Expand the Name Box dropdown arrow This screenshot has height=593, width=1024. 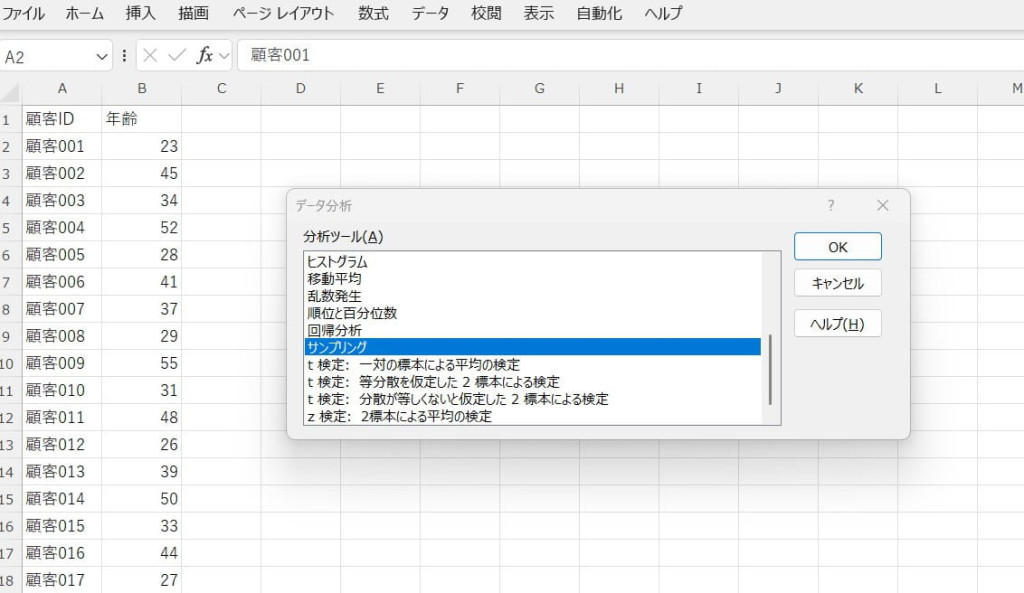click(101, 57)
